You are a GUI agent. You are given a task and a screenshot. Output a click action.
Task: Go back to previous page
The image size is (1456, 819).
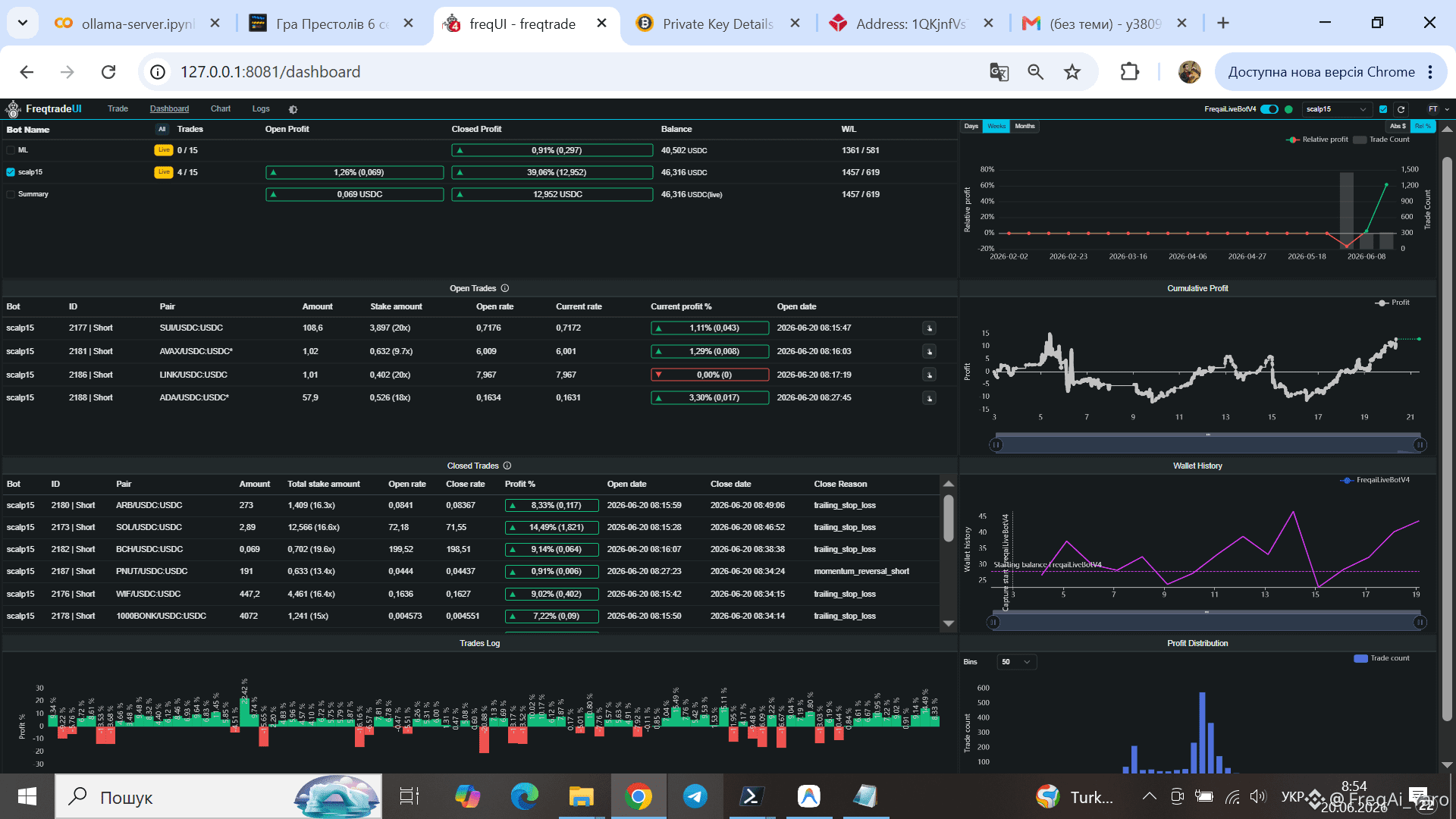pyautogui.click(x=27, y=72)
